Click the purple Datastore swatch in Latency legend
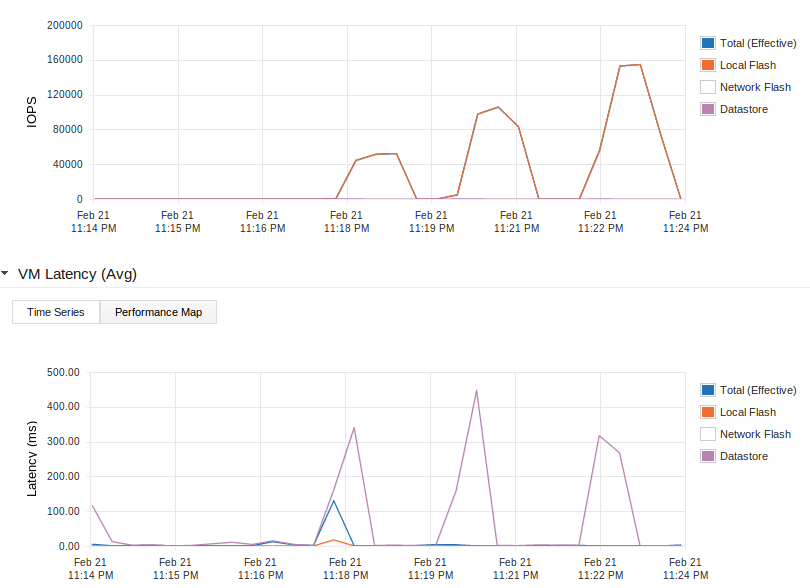This screenshot has height=588, width=810. pyautogui.click(x=708, y=456)
